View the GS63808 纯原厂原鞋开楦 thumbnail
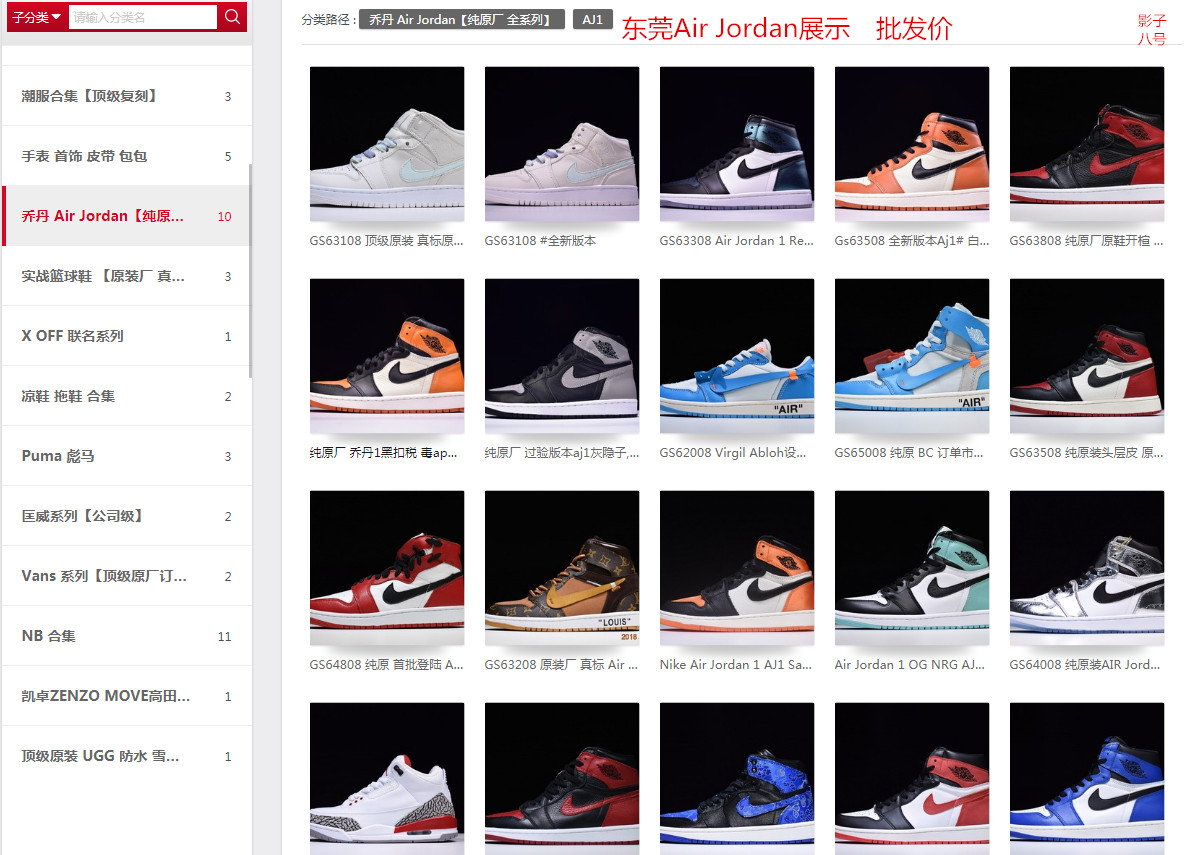1199x855 pixels. pyautogui.click(x=1087, y=144)
